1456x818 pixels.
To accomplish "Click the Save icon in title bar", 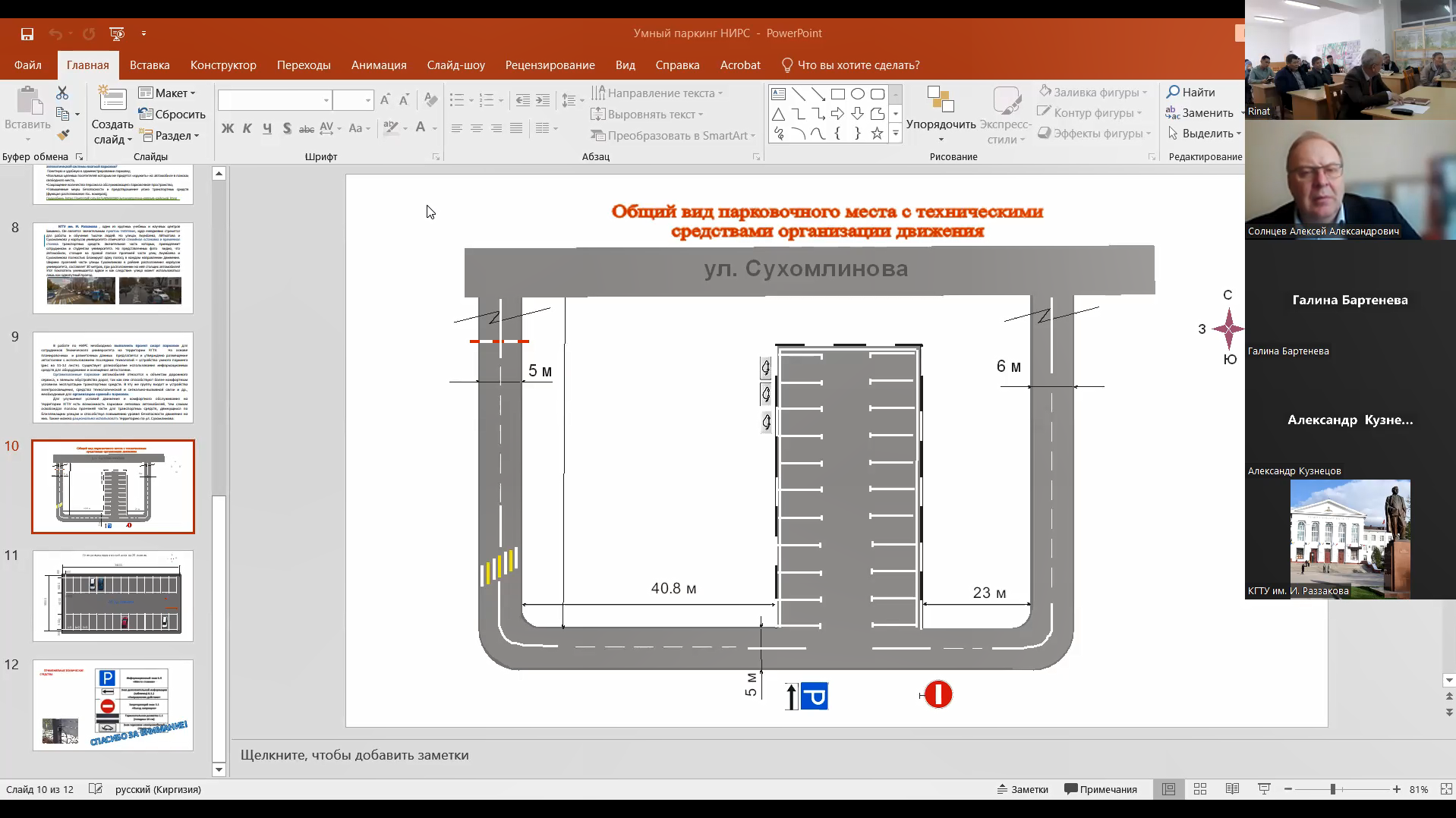I will [27, 33].
